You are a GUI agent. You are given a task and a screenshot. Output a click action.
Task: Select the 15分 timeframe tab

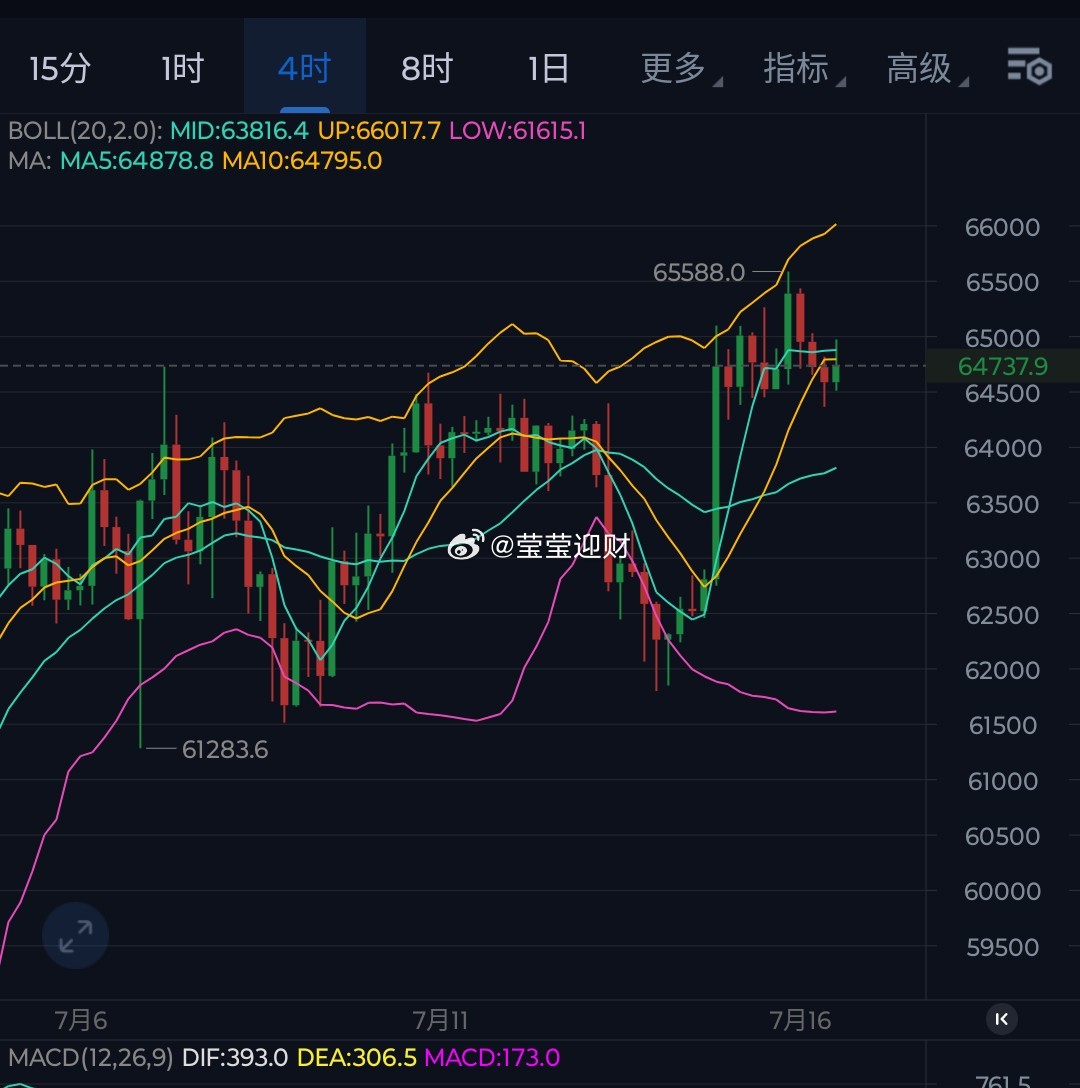(x=60, y=68)
